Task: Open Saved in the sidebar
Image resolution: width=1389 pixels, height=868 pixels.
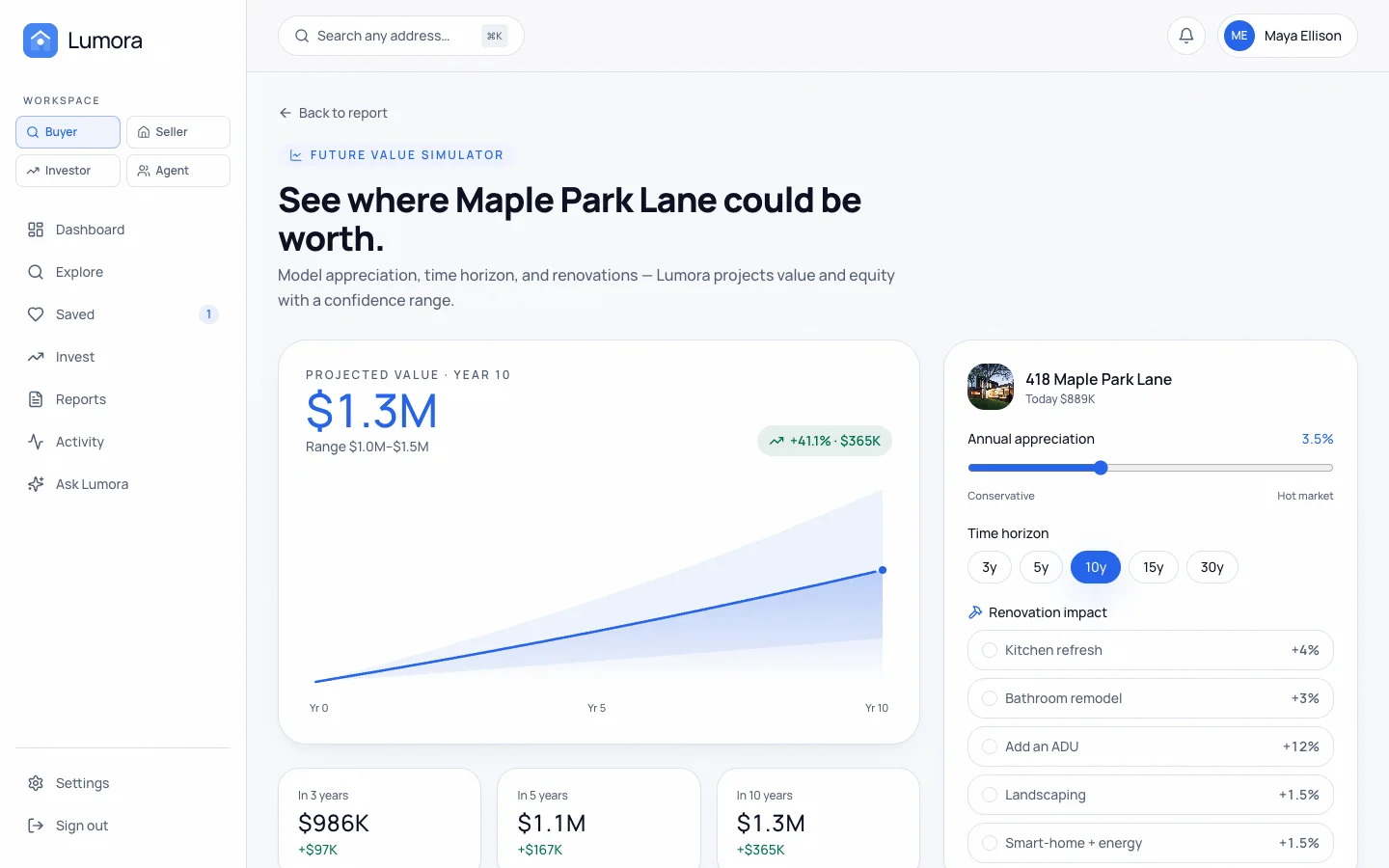Action: [x=123, y=314]
